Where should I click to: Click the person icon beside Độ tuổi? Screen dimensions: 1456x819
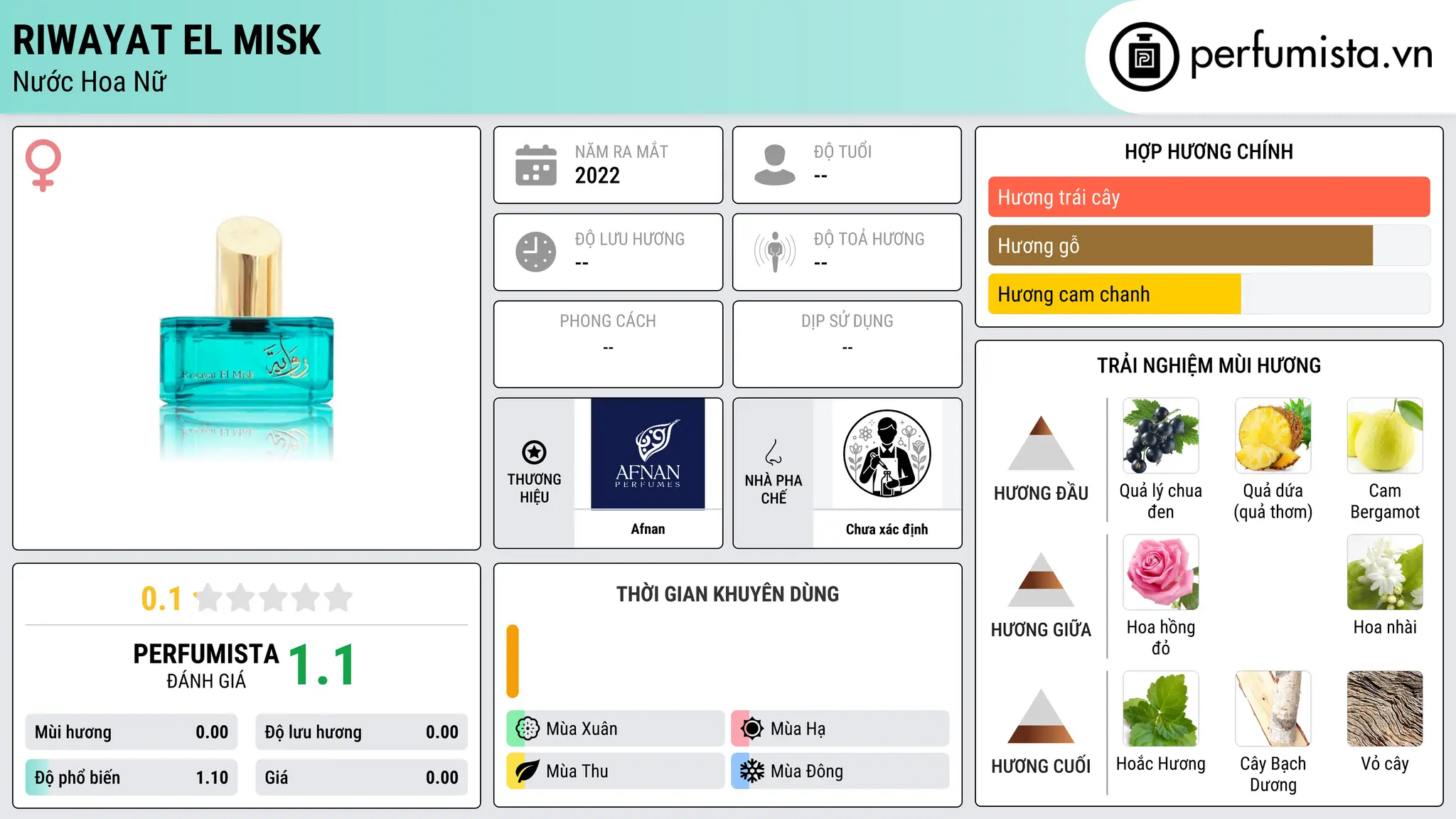[774, 165]
